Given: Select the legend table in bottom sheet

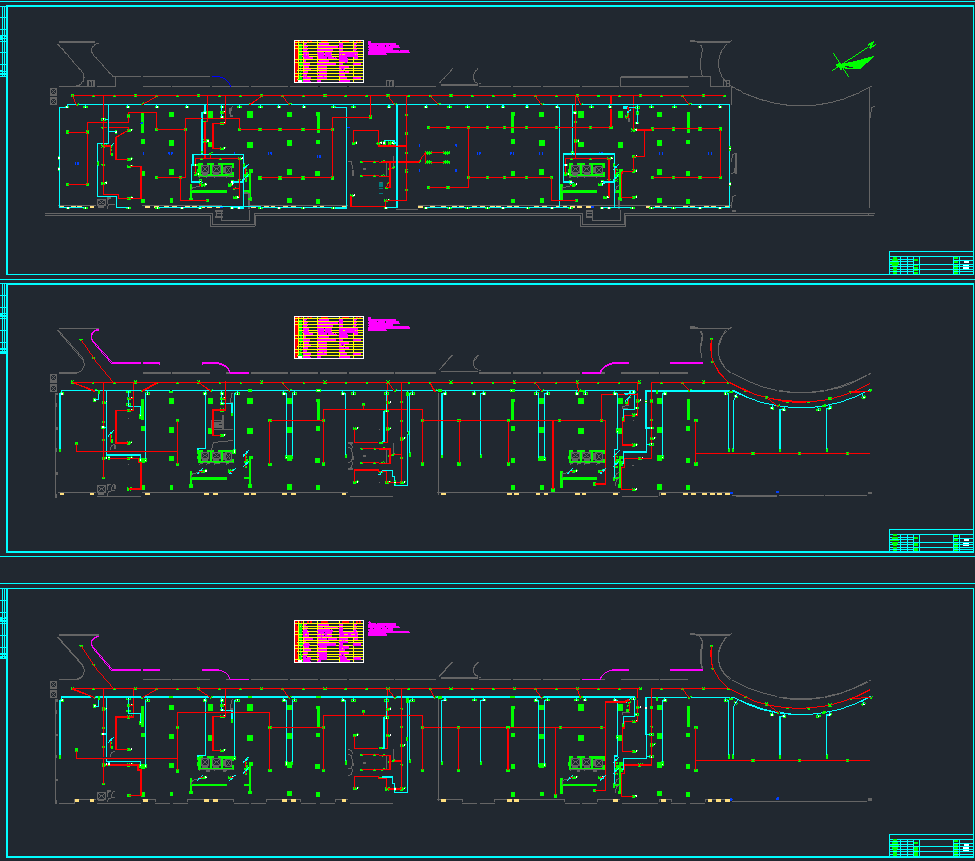Looking at the screenshot, I should point(329,641).
